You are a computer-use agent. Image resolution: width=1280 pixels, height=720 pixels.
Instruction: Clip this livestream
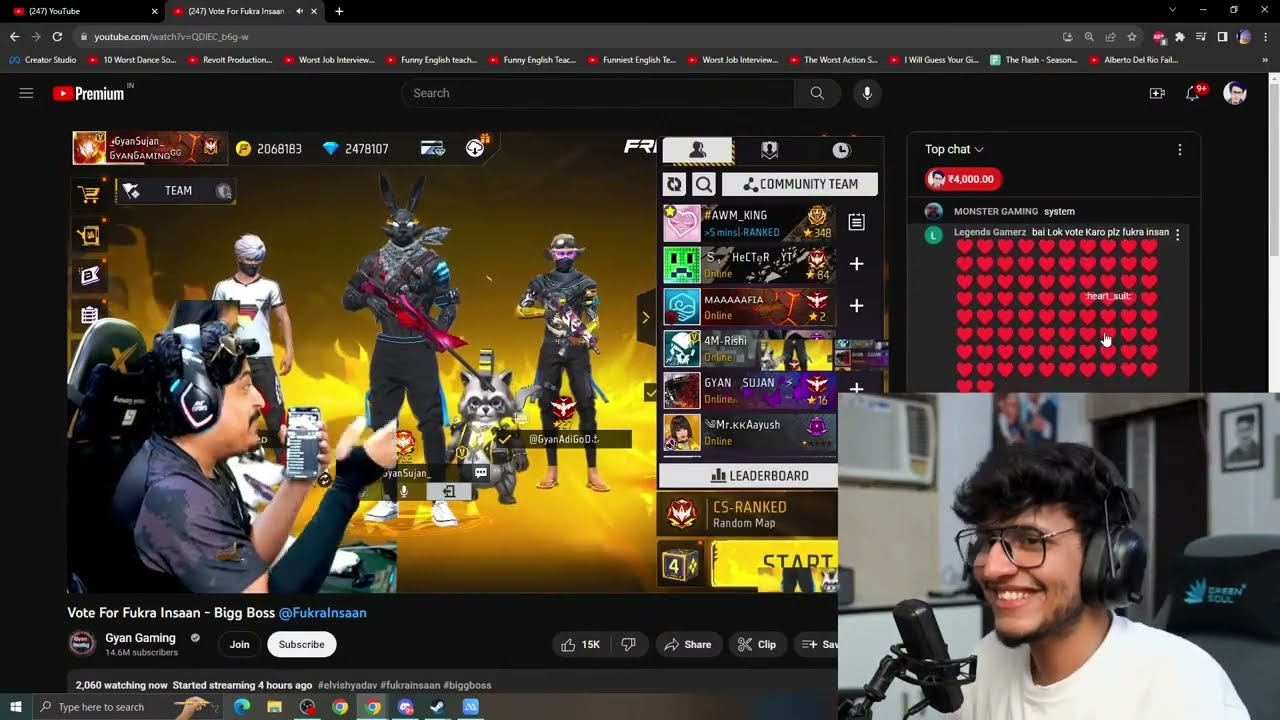757,644
